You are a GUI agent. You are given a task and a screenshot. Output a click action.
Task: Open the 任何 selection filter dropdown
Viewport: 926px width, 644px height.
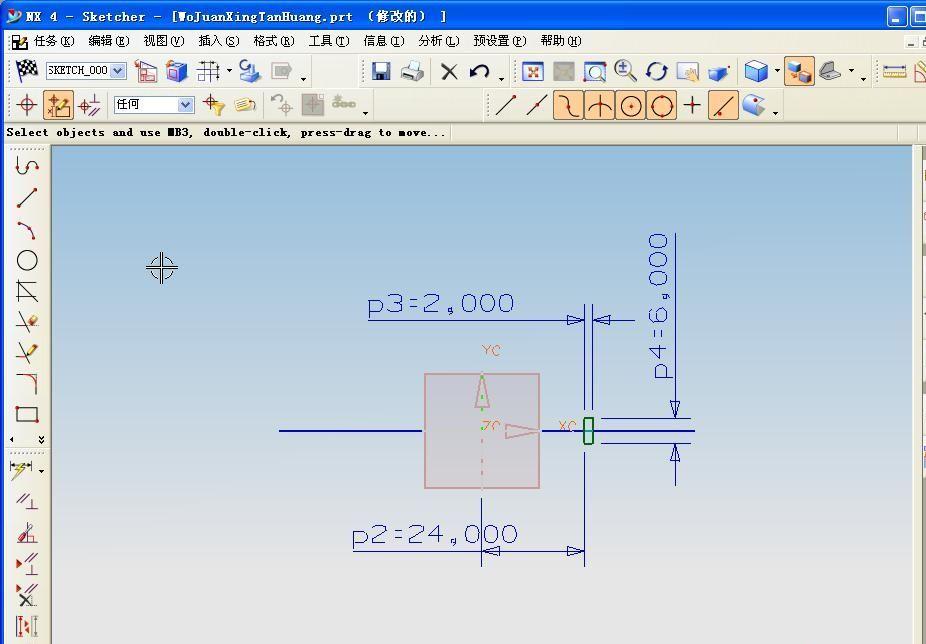pos(185,105)
